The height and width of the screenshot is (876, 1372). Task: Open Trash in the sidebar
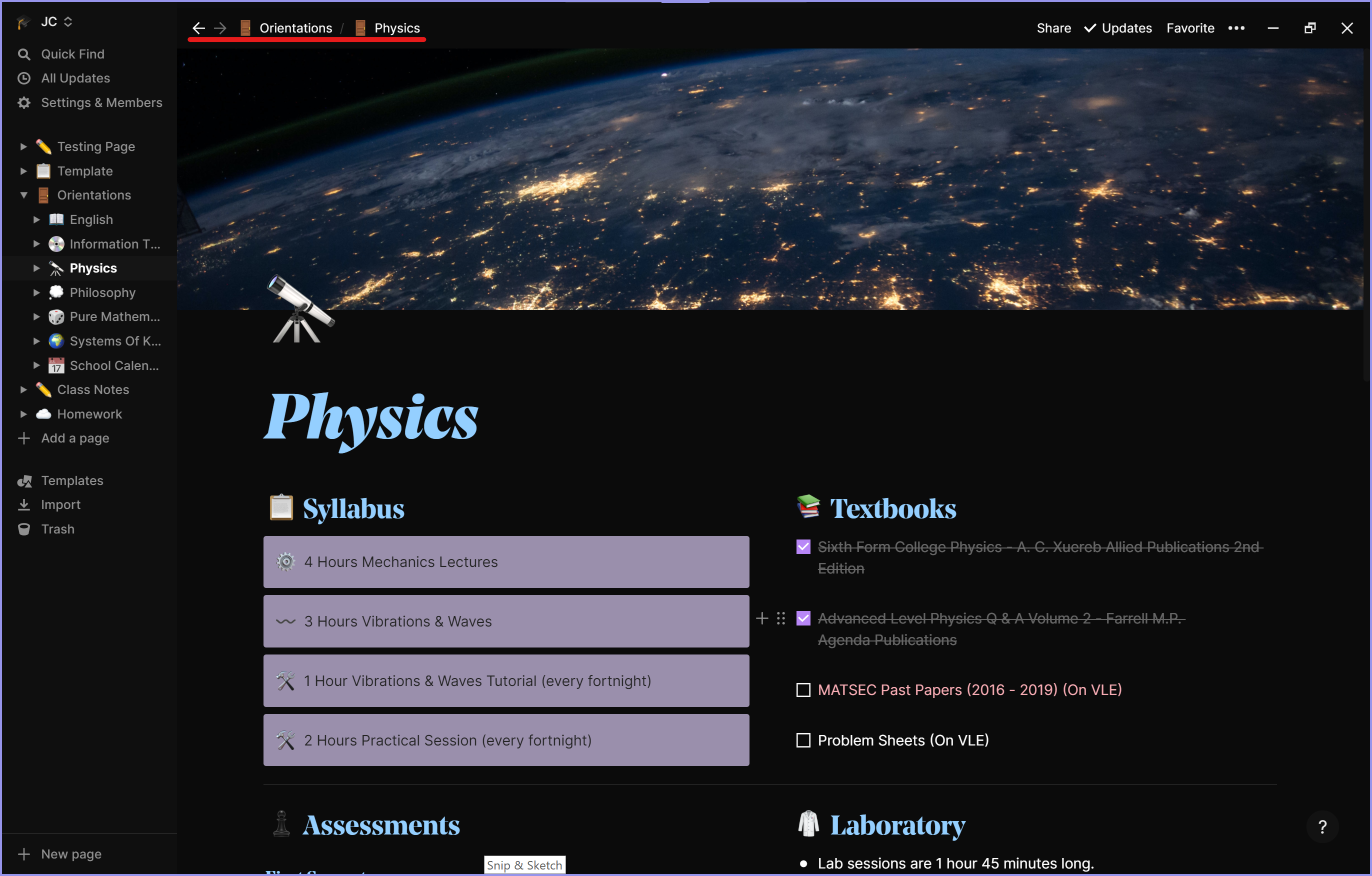coord(57,529)
